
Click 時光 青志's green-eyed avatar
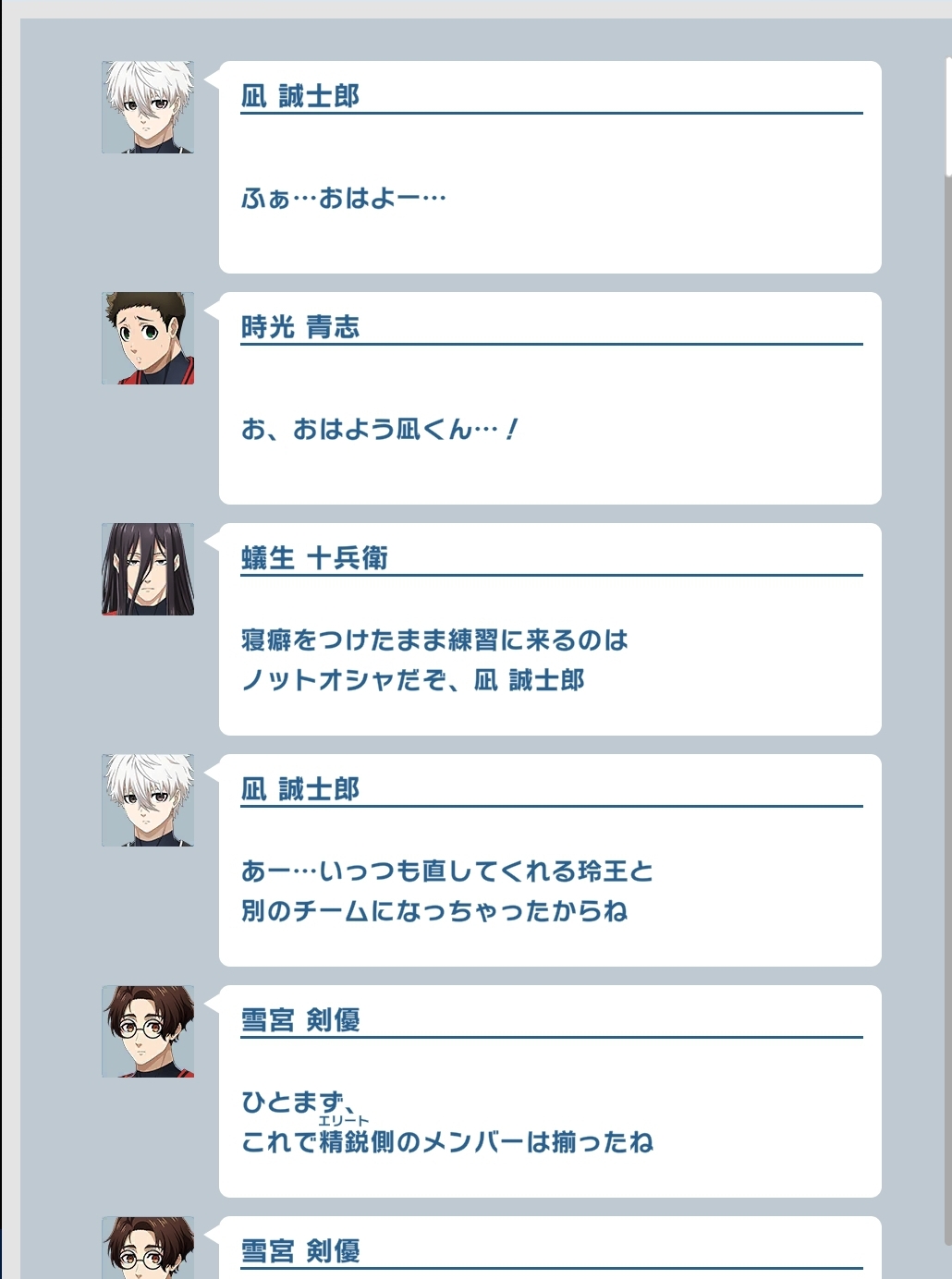[148, 338]
